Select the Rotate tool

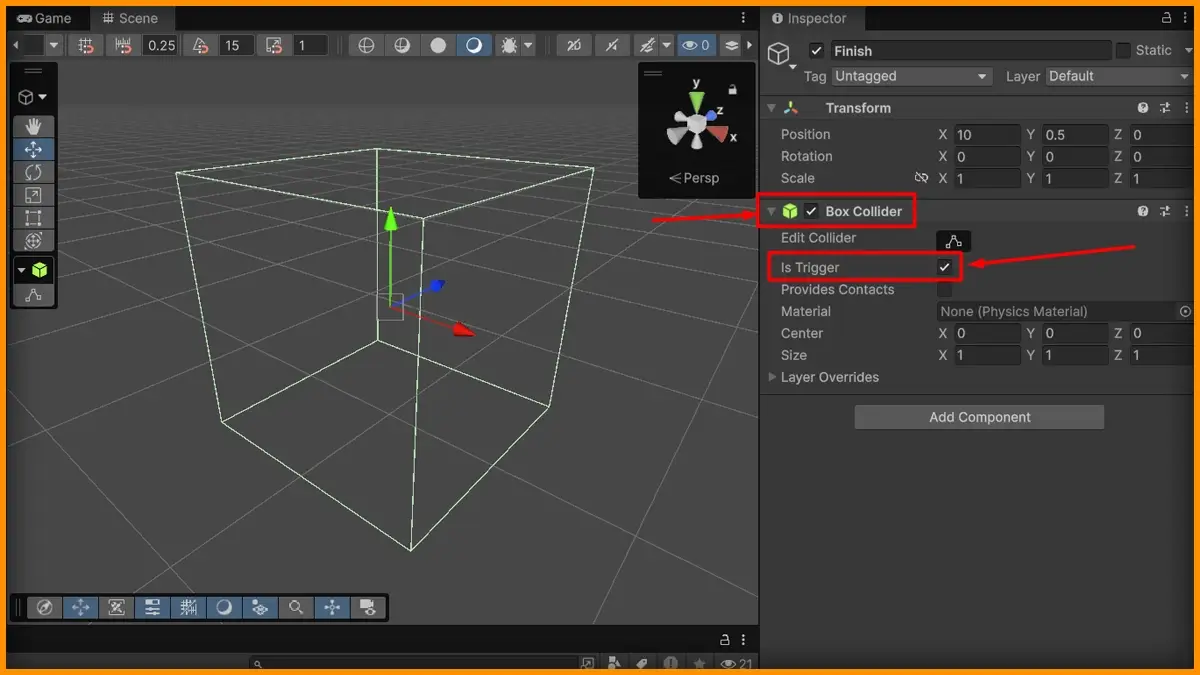pyautogui.click(x=33, y=172)
